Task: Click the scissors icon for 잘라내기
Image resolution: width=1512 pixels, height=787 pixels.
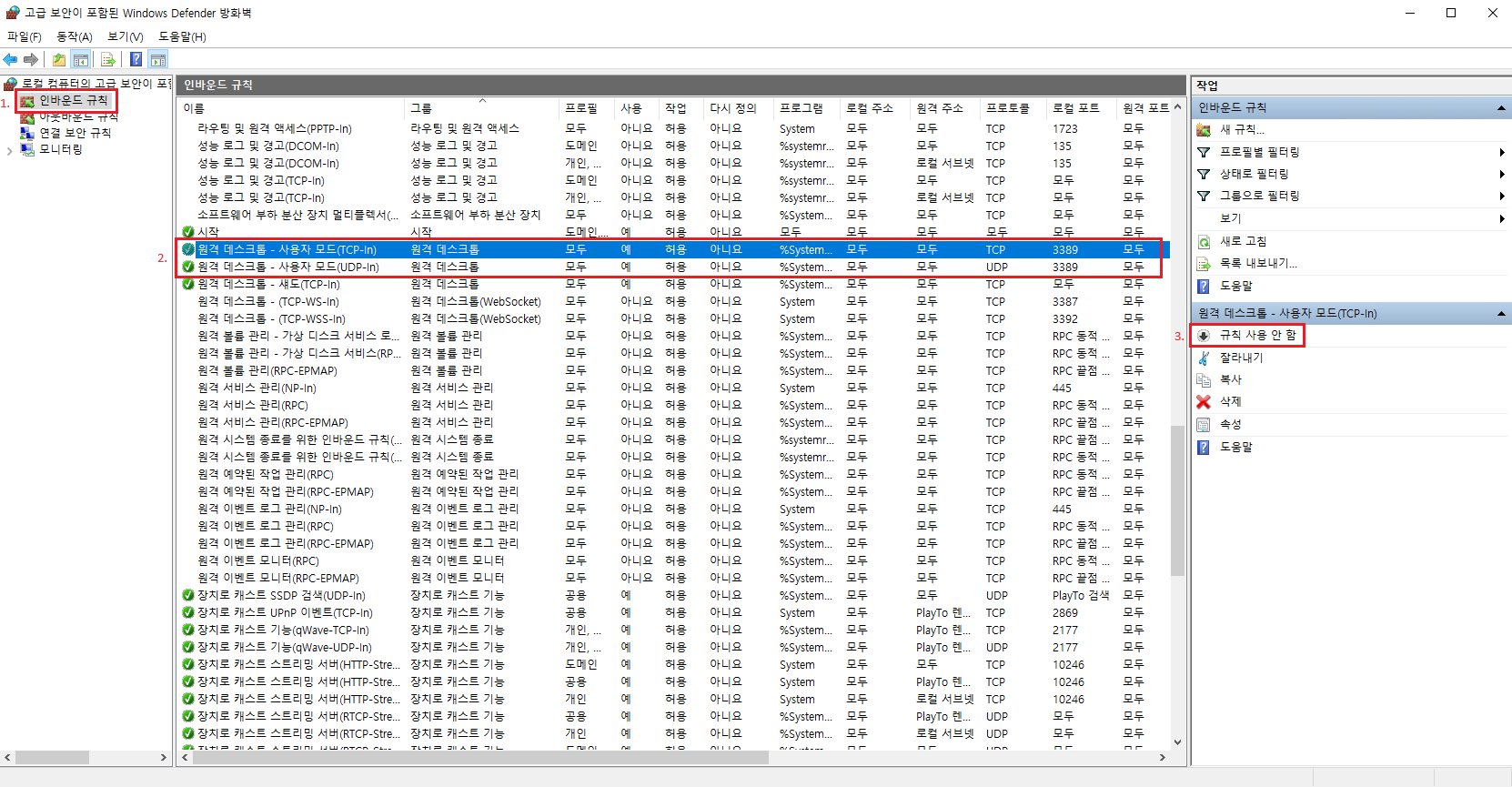Action: point(1204,358)
